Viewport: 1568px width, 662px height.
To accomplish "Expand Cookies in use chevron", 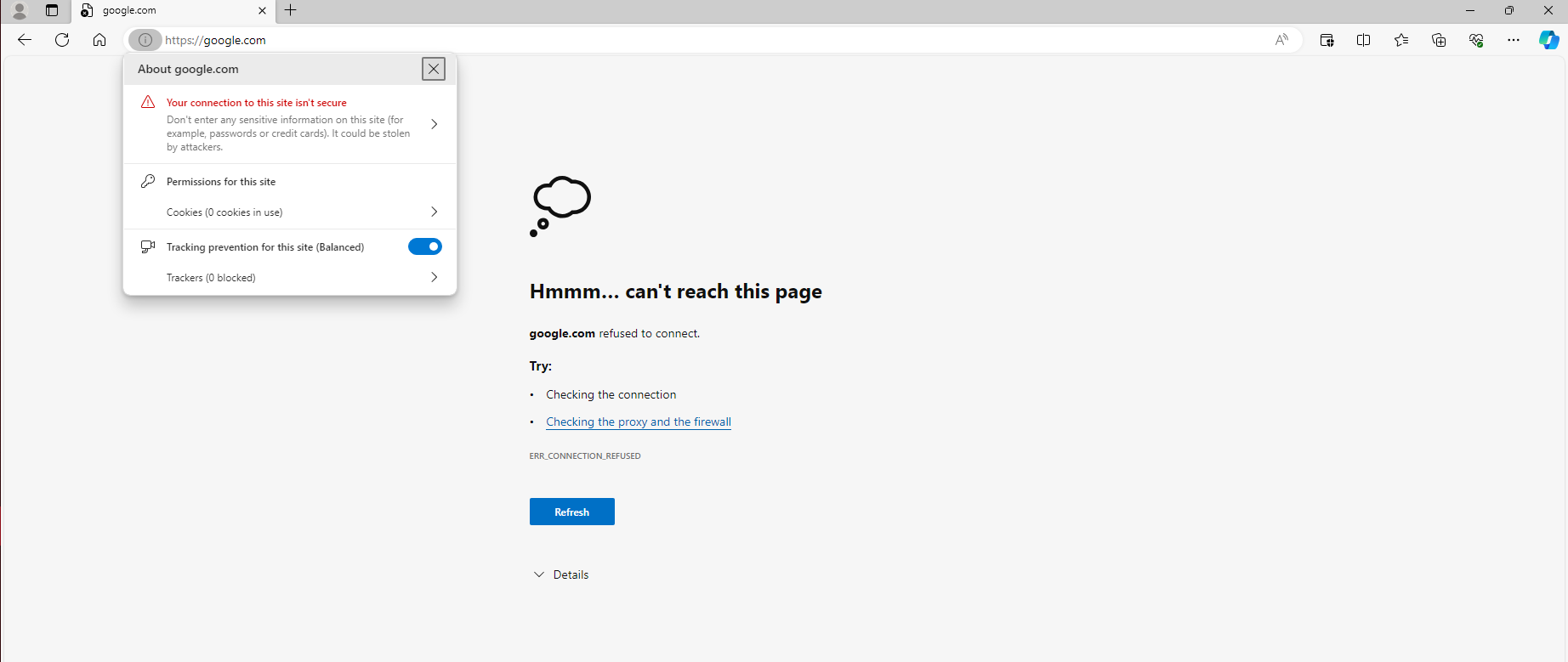I will point(434,212).
